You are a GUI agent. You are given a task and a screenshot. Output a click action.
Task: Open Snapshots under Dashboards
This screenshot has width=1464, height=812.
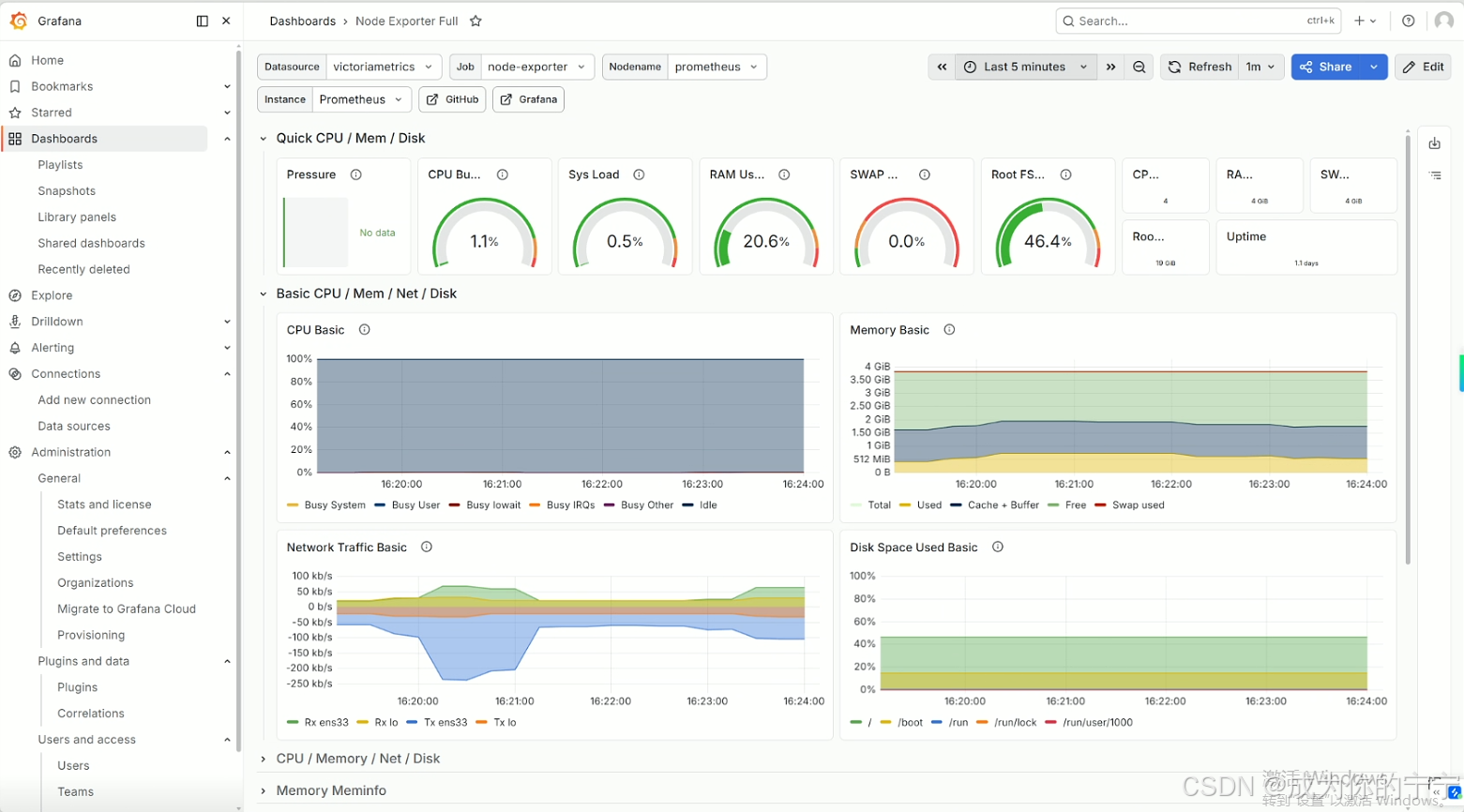[67, 191]
